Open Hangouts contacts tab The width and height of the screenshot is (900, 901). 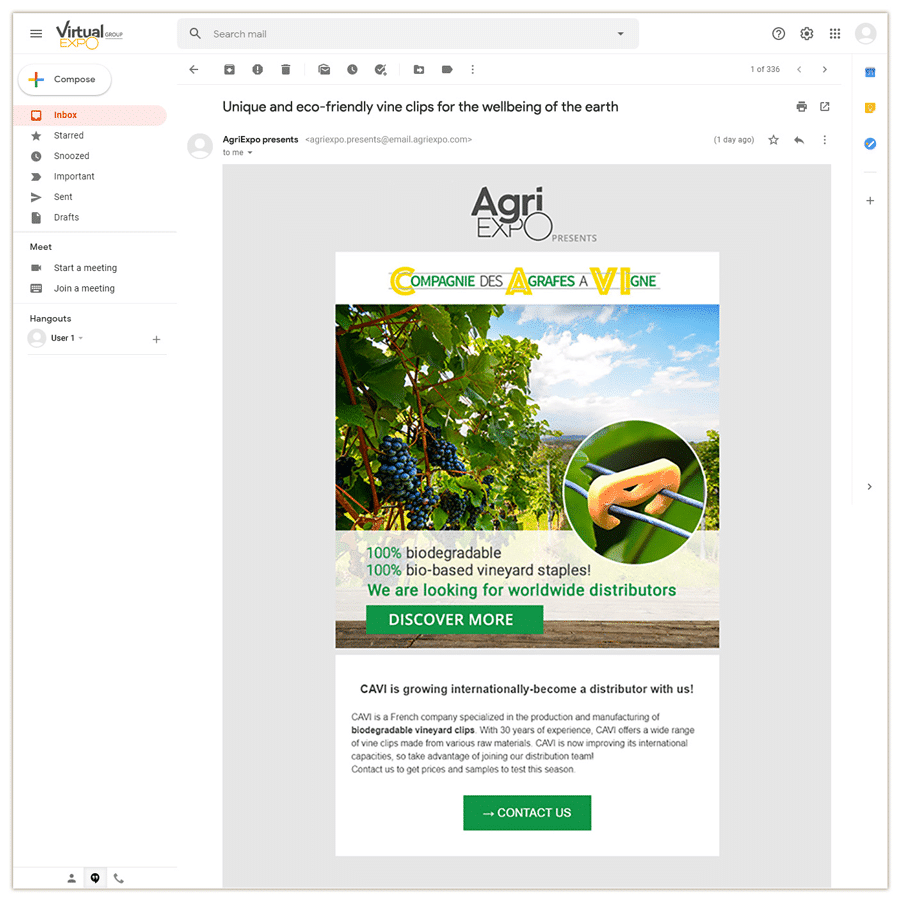[71, 878]
